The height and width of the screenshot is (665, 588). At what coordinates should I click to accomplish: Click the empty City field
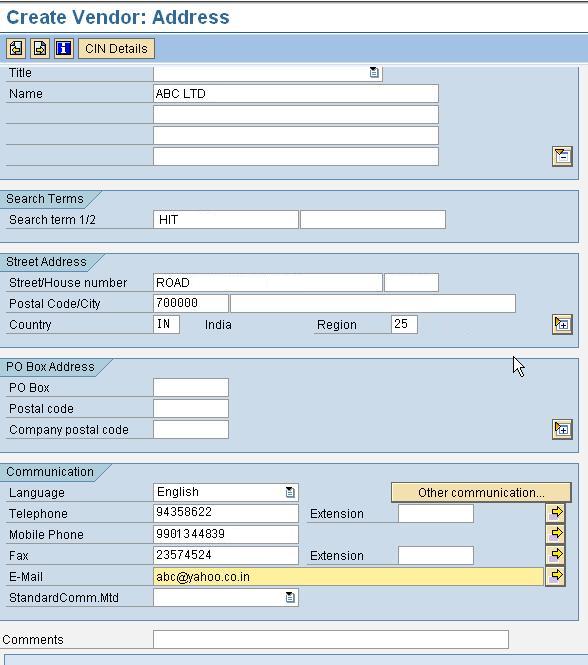(373, 303)
